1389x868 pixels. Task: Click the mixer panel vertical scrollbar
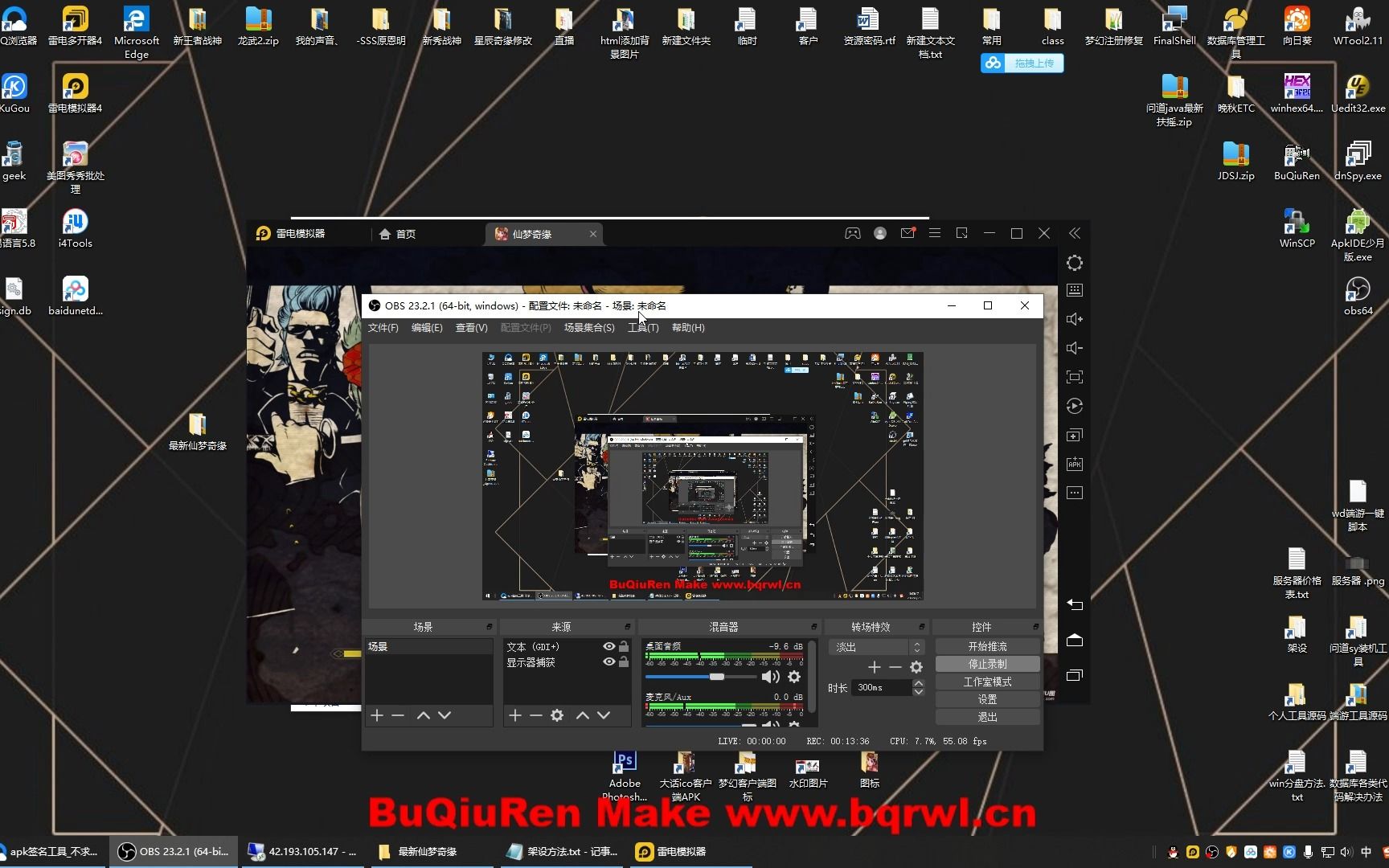[813, 678]
